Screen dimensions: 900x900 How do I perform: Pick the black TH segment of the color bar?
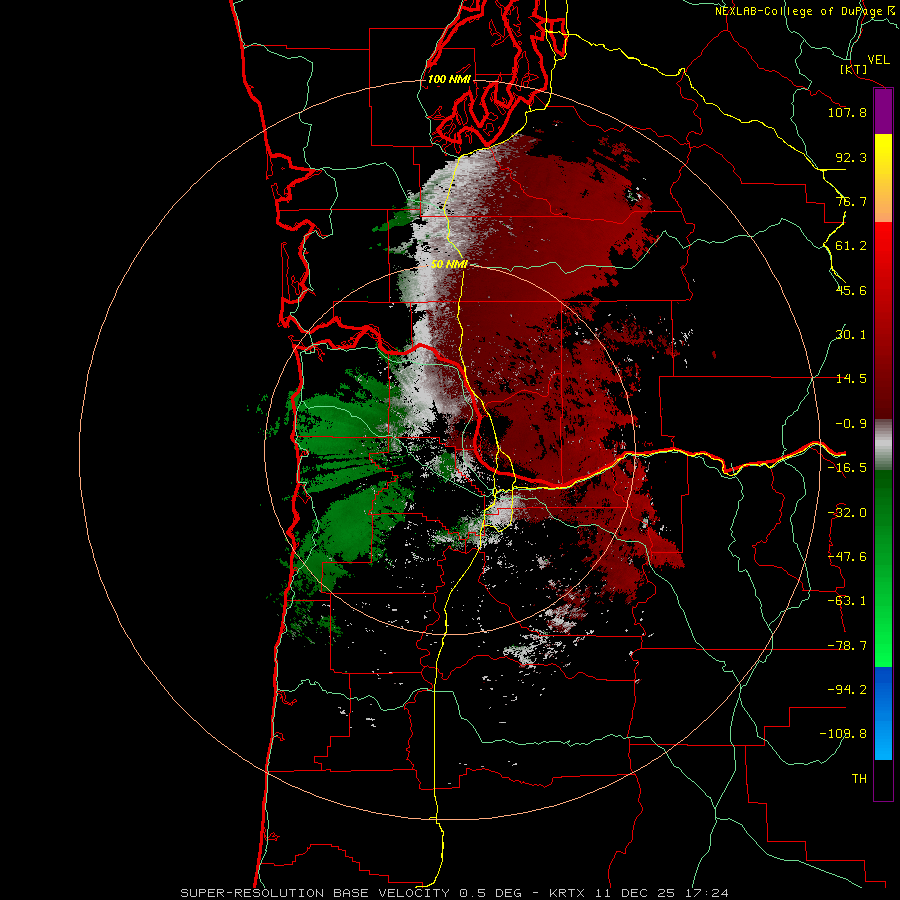883,780
